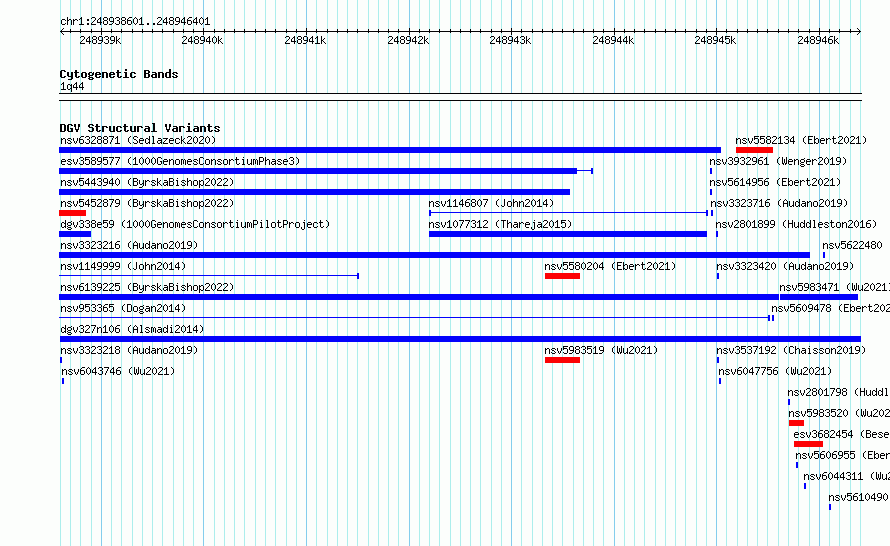Open nsv3323216 (Audano2019) label
Viewport: 890px width, 546px height.
tap(129, 245)
